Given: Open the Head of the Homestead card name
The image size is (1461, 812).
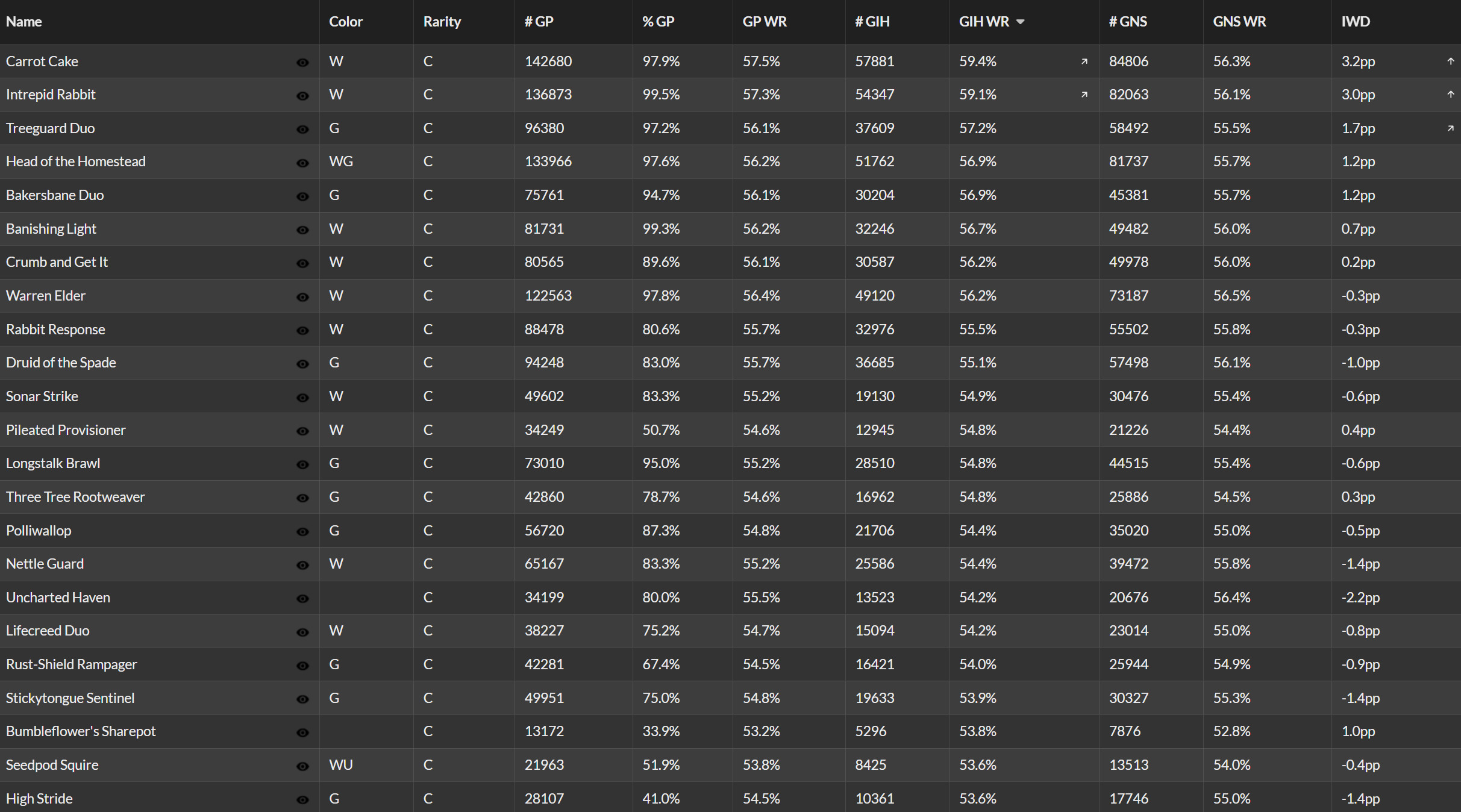Looking at the screenshot, I should coord(76,161).
